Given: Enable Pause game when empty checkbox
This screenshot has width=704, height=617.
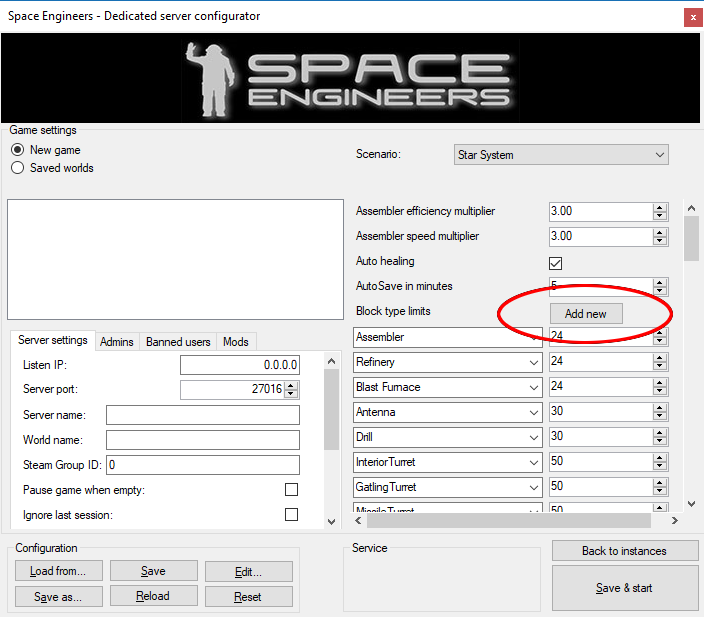Looking at the screenshot, I should [291, 490].
